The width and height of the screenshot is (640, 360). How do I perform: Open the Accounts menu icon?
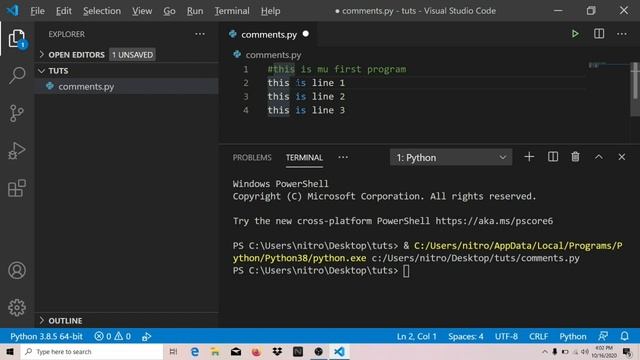17,270
